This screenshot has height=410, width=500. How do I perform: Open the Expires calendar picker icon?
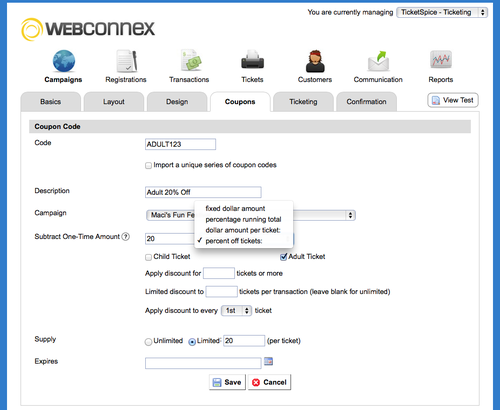coord(268,361)
